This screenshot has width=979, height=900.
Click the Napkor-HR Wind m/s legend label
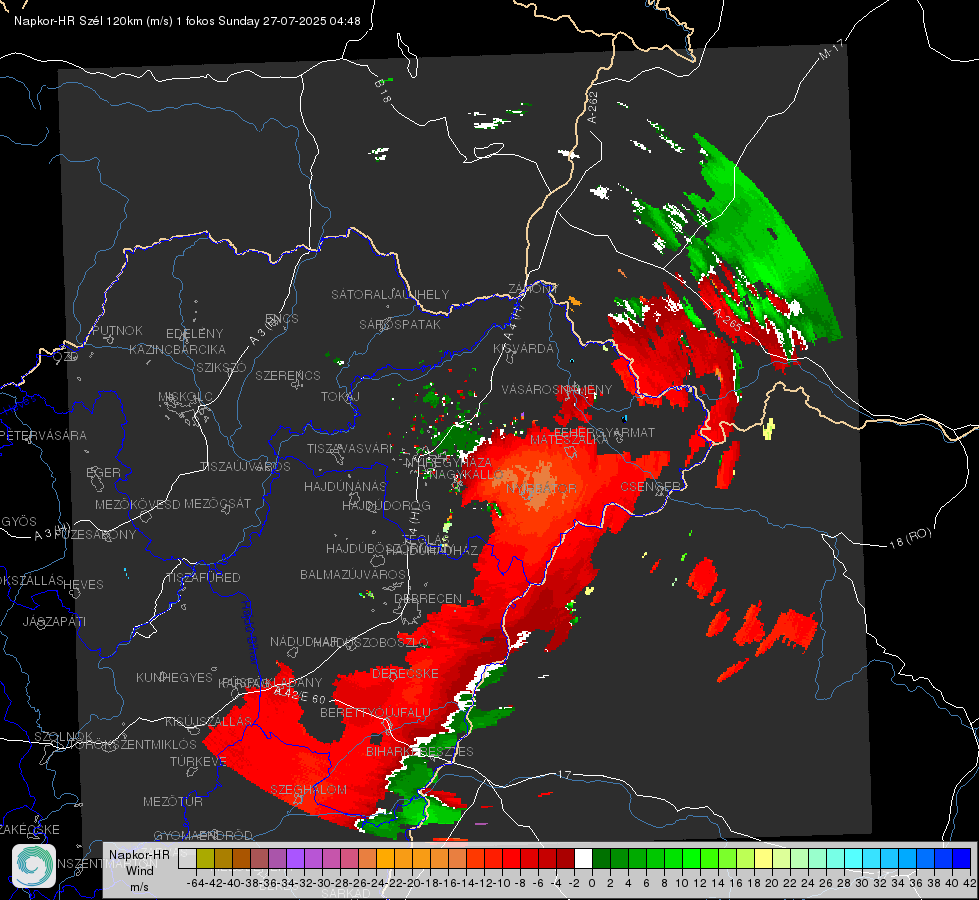139,870
